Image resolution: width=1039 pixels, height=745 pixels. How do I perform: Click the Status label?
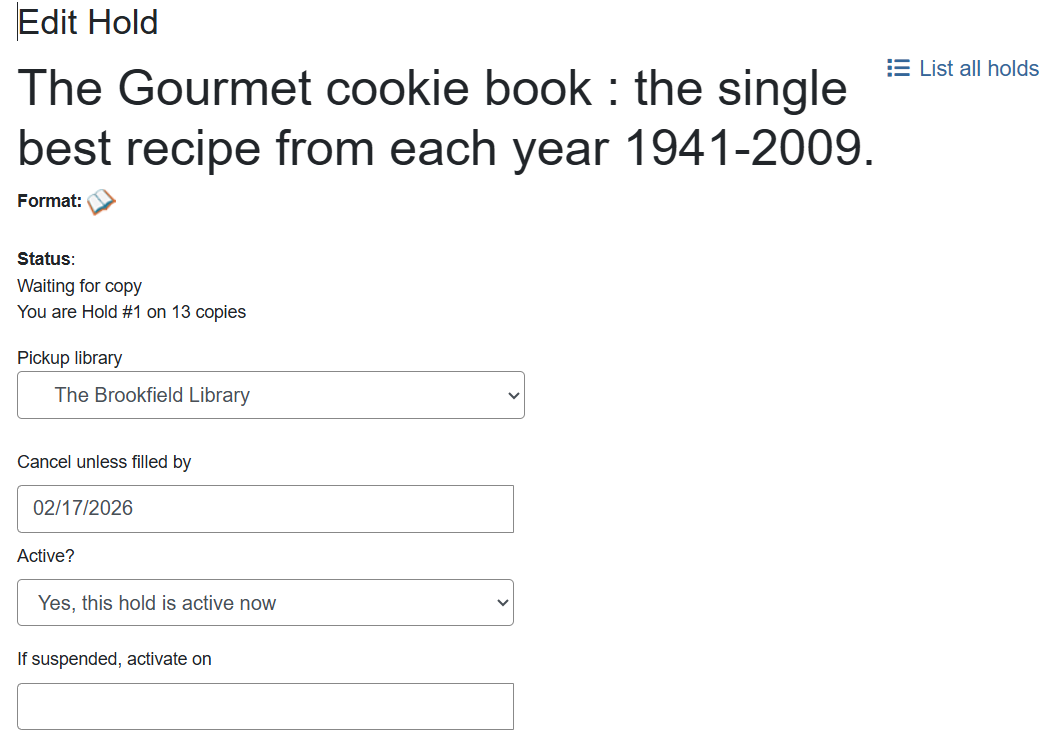click(44, 260)
